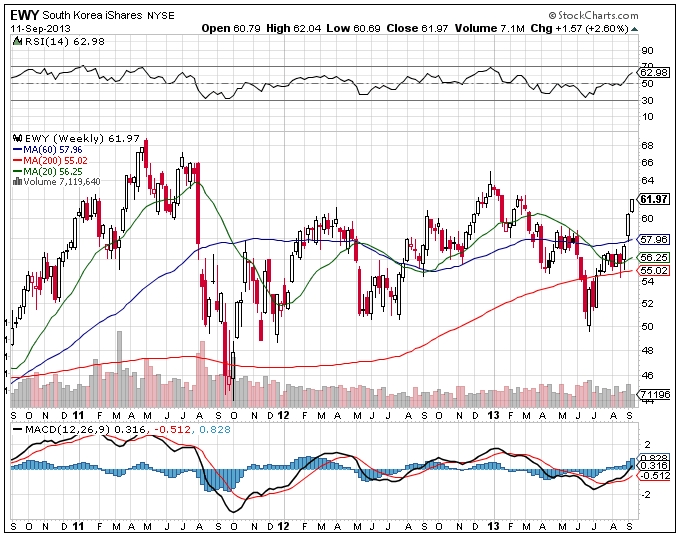Click the -0.512 tag on MACD right axis
The width and height of the screenshot is (679, 536).
click(x=654, y=476)
